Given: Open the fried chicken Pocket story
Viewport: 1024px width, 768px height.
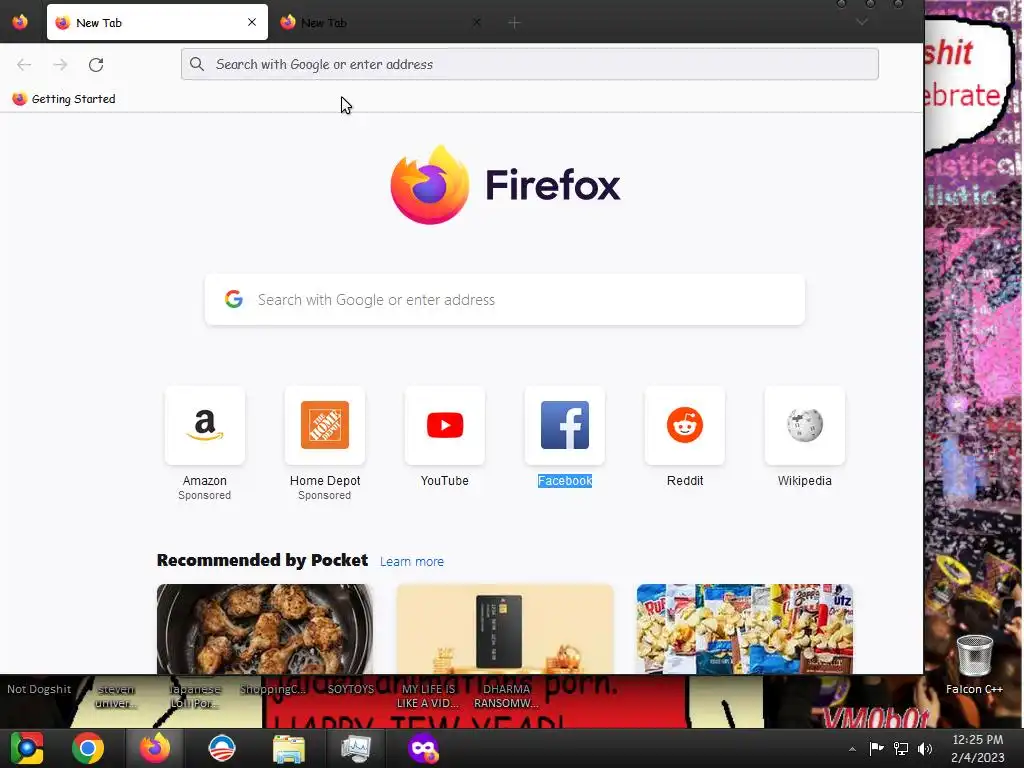Looking at the screenshot, I should tap(264, 629).
